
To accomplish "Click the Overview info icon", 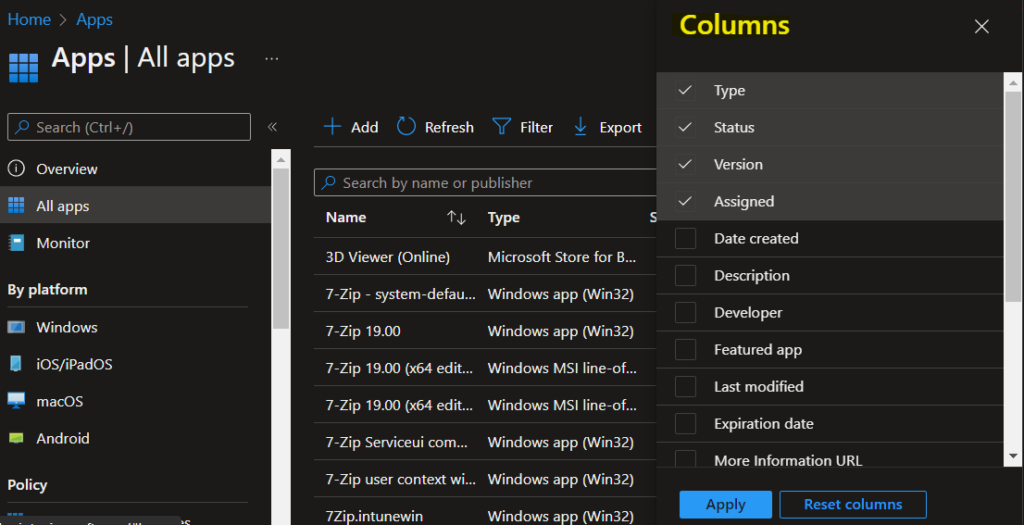I will click(x=16, y=168).
